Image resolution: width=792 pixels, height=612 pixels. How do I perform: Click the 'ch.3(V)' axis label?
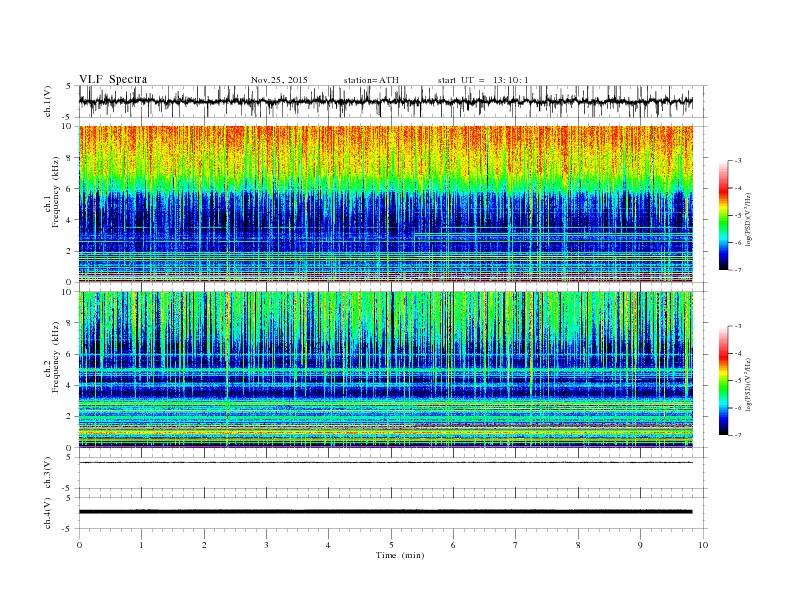pos(48,473)
